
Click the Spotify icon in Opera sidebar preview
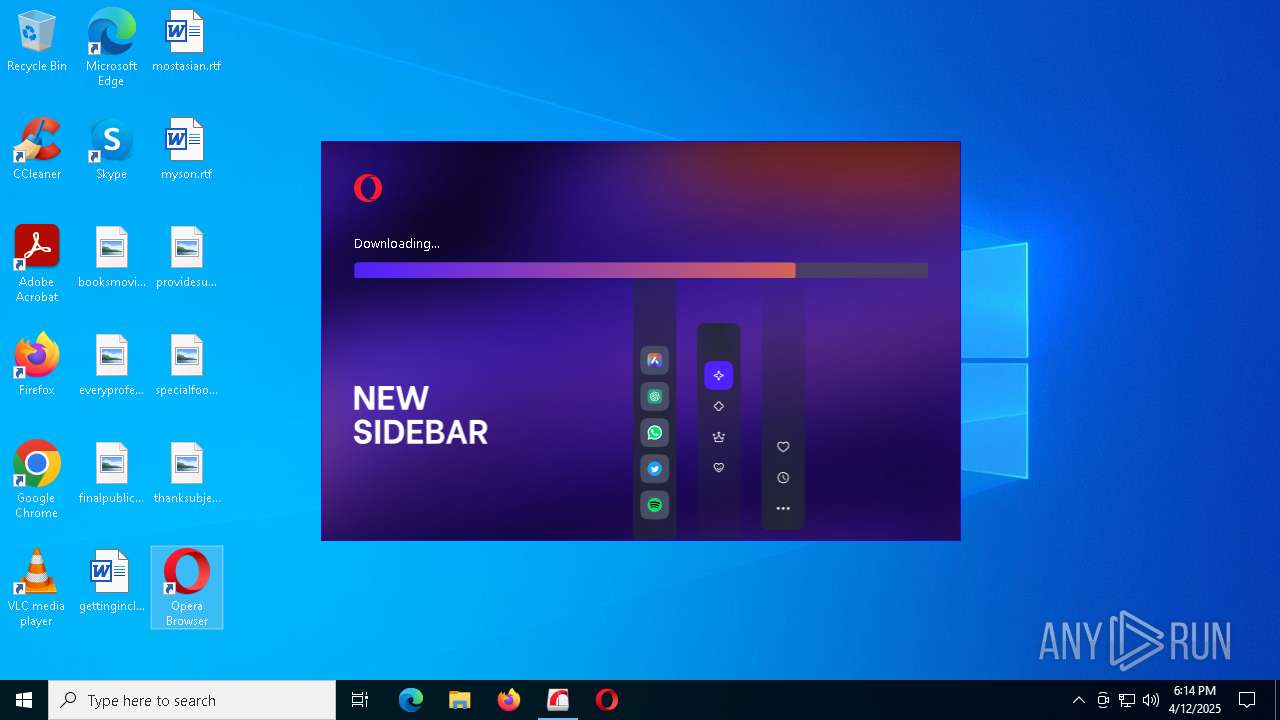click(655, 505)
